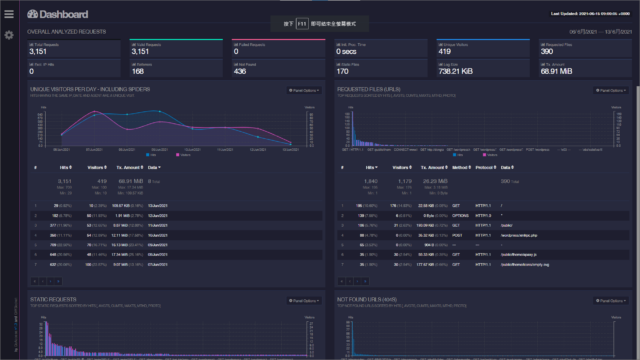This screenshot has width=640, height=360.
Task: Select the Tx. Amount 68.91 MiB card
Action: 585,68
